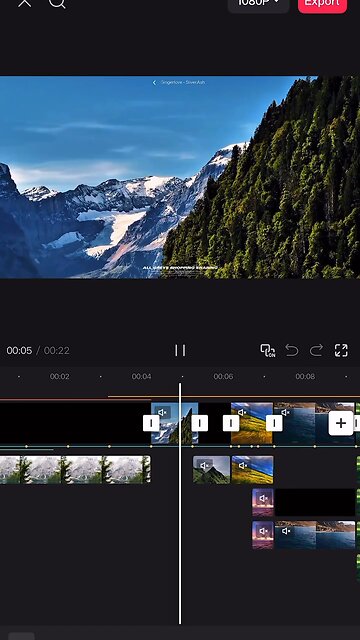
Task: Open the 1080P resolution dropdown
Action: click(258, 4)
